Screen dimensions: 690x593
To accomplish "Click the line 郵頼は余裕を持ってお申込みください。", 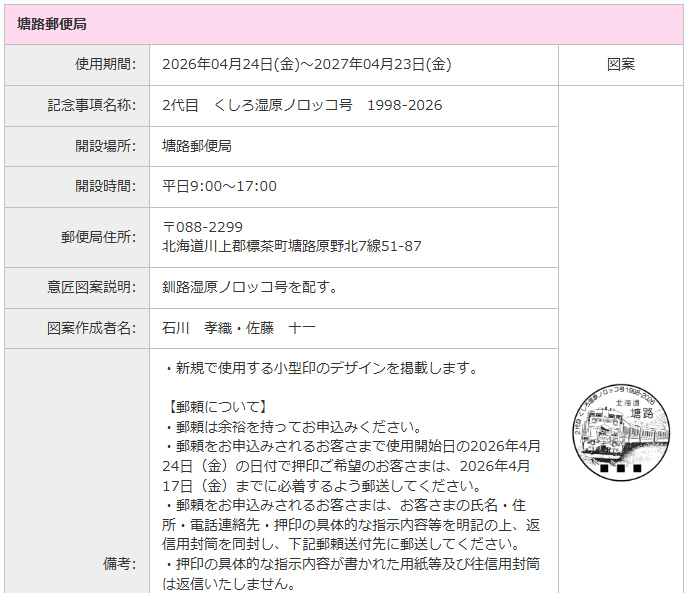I will 293,427.
